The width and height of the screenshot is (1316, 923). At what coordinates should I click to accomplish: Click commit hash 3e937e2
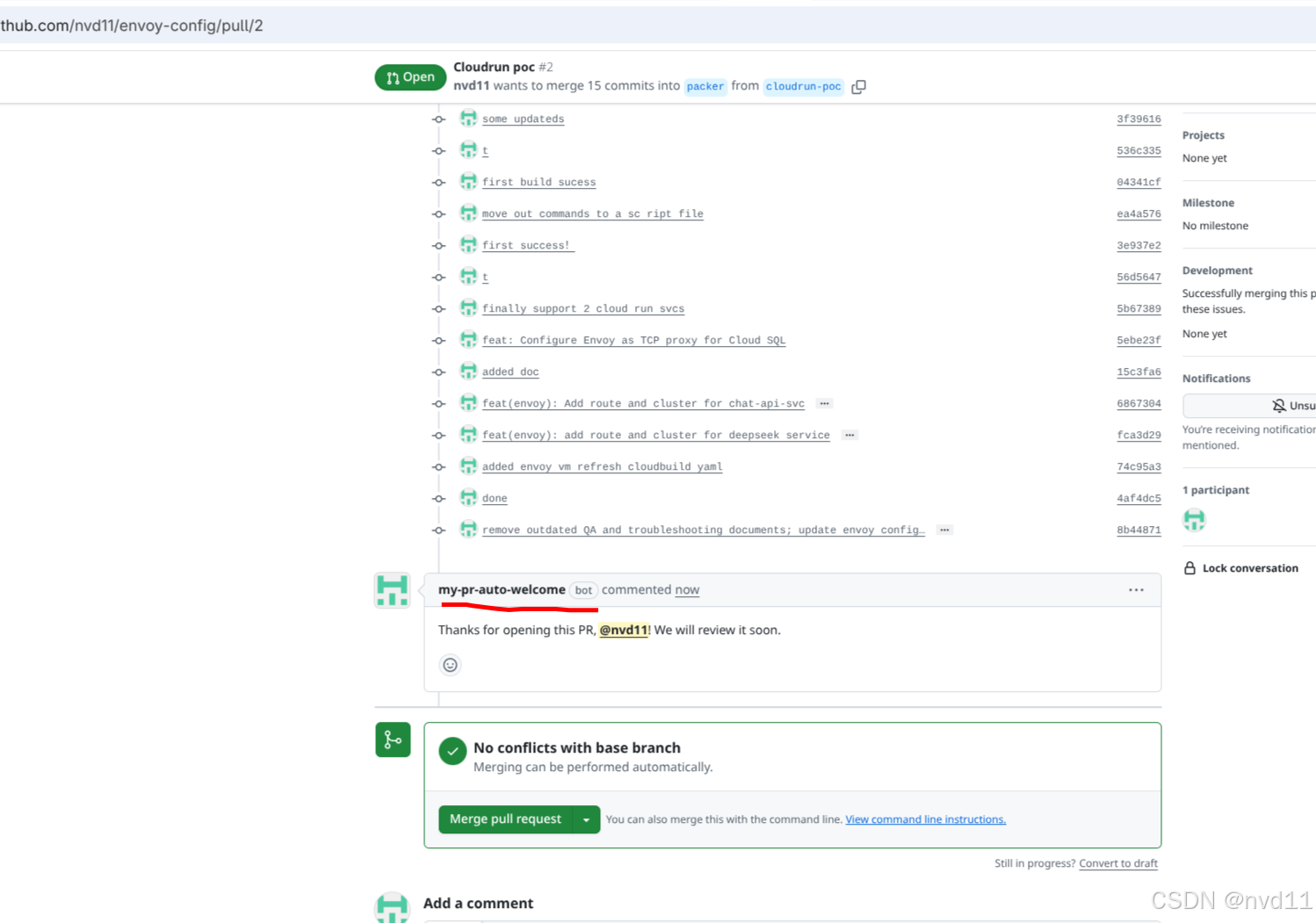click(1139, 246)
